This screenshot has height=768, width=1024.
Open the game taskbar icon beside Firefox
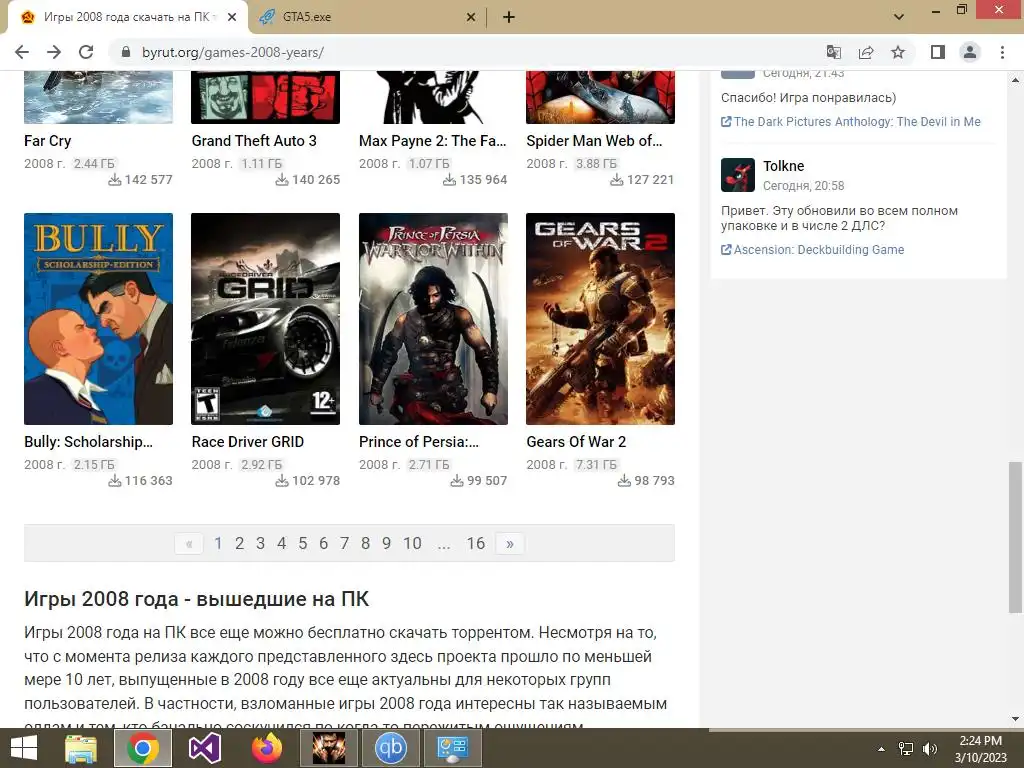pos(328,748)
